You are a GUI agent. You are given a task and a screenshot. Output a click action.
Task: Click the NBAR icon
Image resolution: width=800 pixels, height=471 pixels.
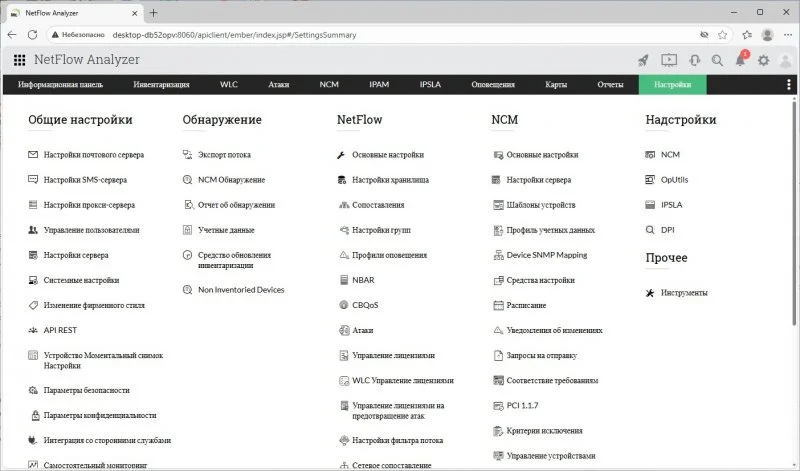click(x=344, y=280)
